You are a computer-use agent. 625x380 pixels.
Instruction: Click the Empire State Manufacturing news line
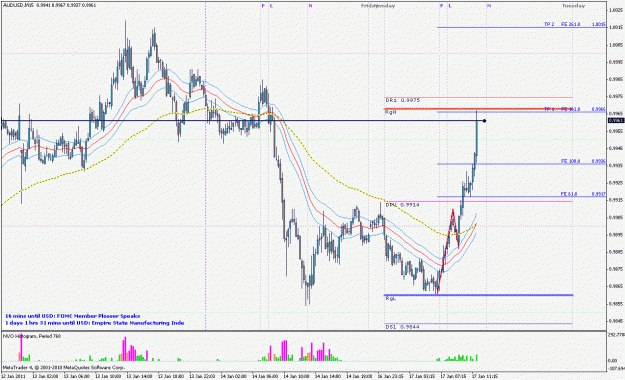94,323
